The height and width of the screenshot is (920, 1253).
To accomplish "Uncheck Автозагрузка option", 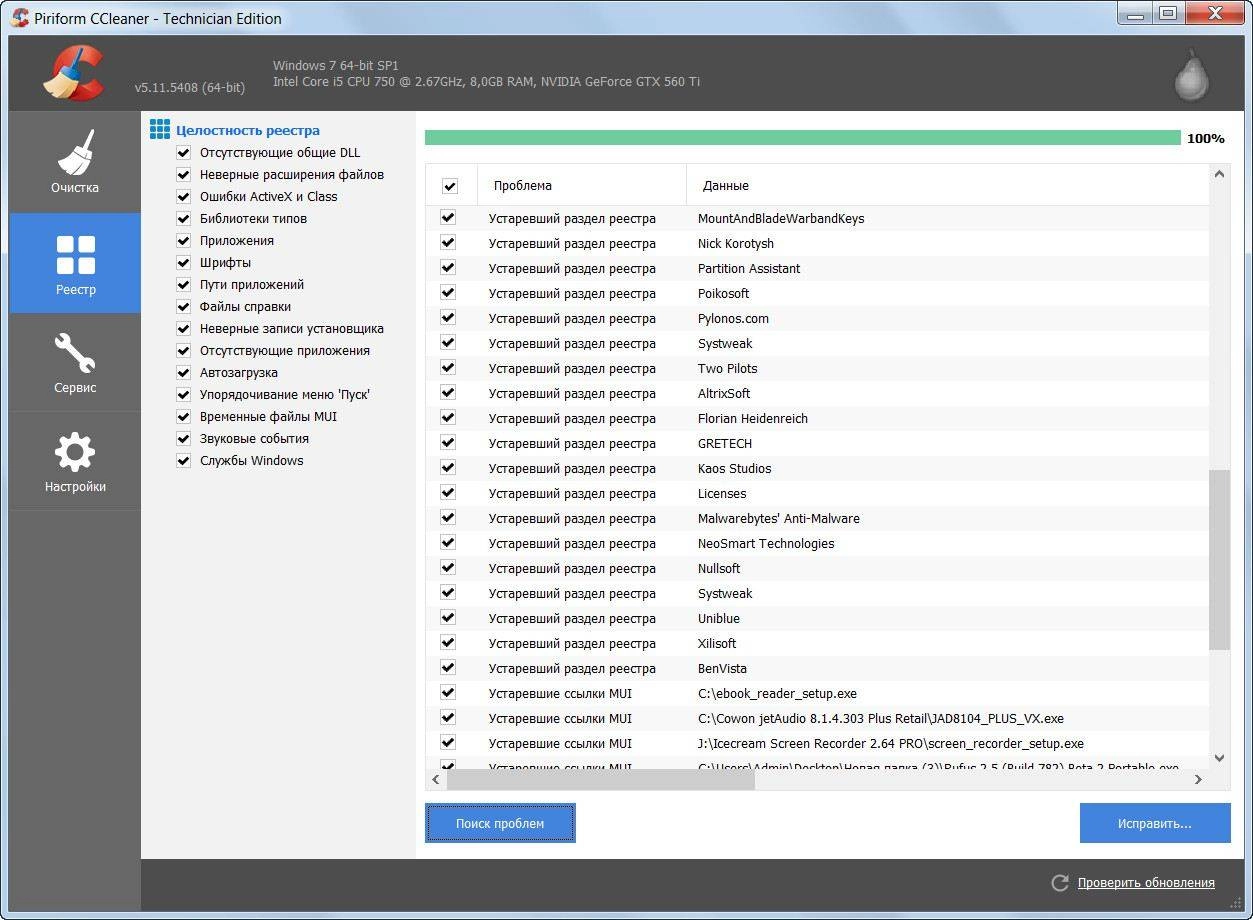I will [x=183, y=373].
